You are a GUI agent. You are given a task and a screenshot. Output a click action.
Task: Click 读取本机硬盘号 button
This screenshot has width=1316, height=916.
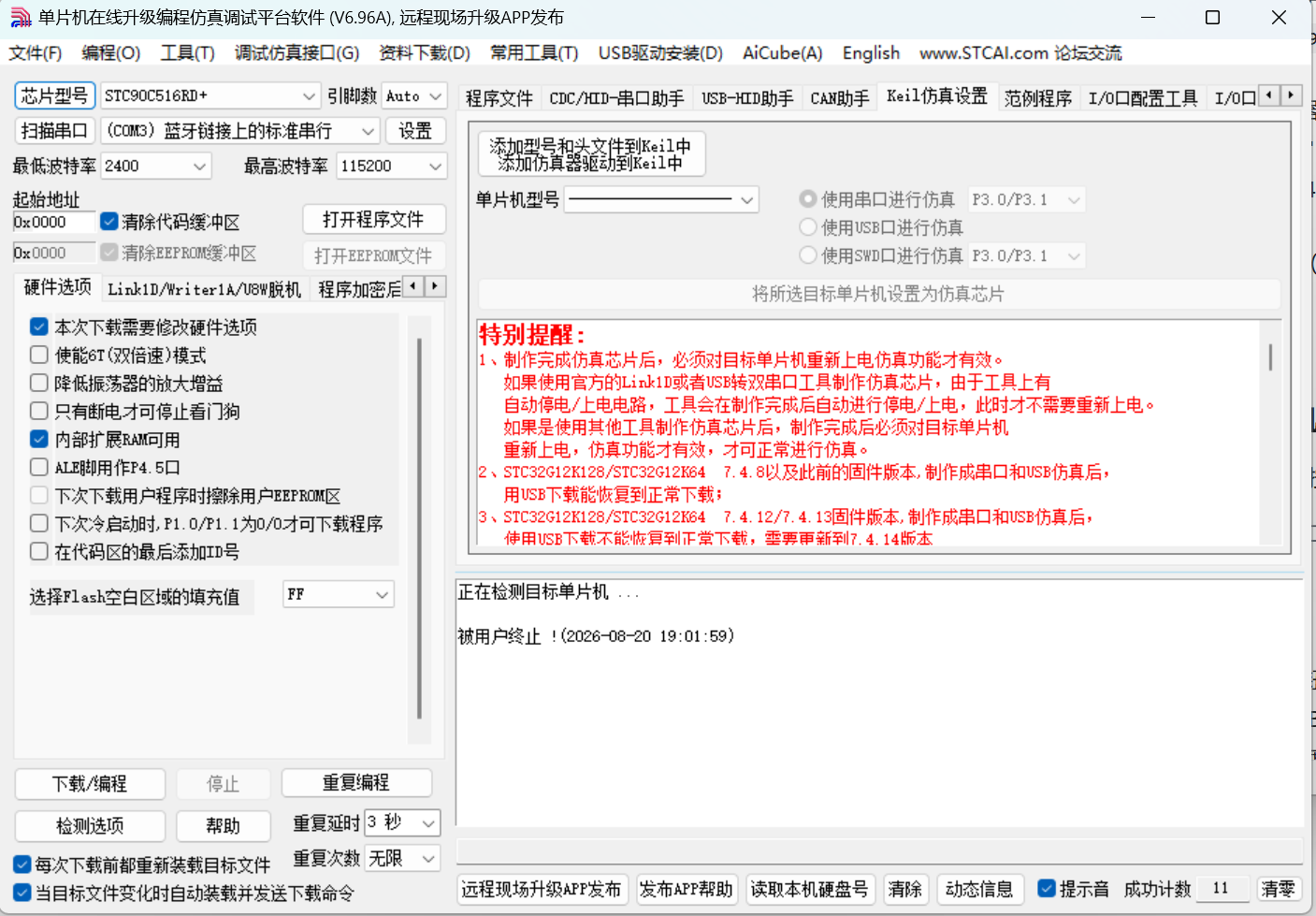809,889
